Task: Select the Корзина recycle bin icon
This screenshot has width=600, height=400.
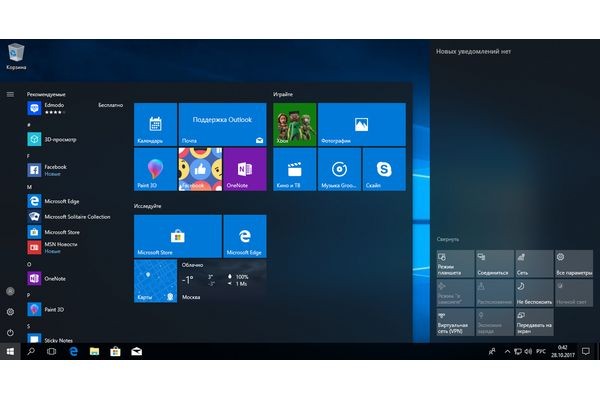Action: [x=16, y=57]
